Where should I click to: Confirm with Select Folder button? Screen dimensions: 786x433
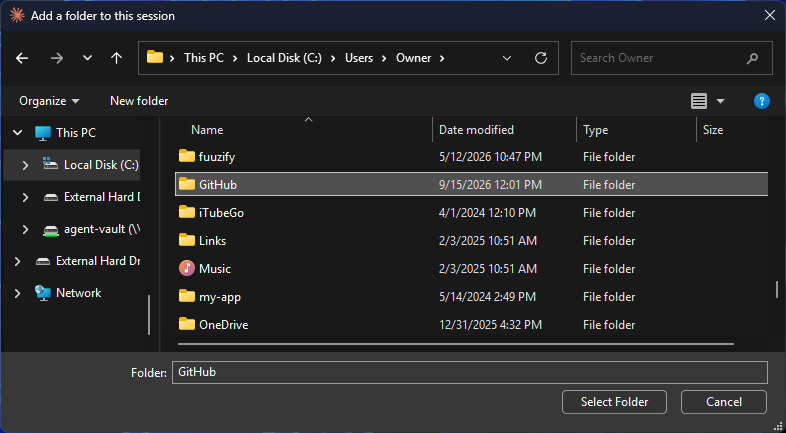point(615,402)
